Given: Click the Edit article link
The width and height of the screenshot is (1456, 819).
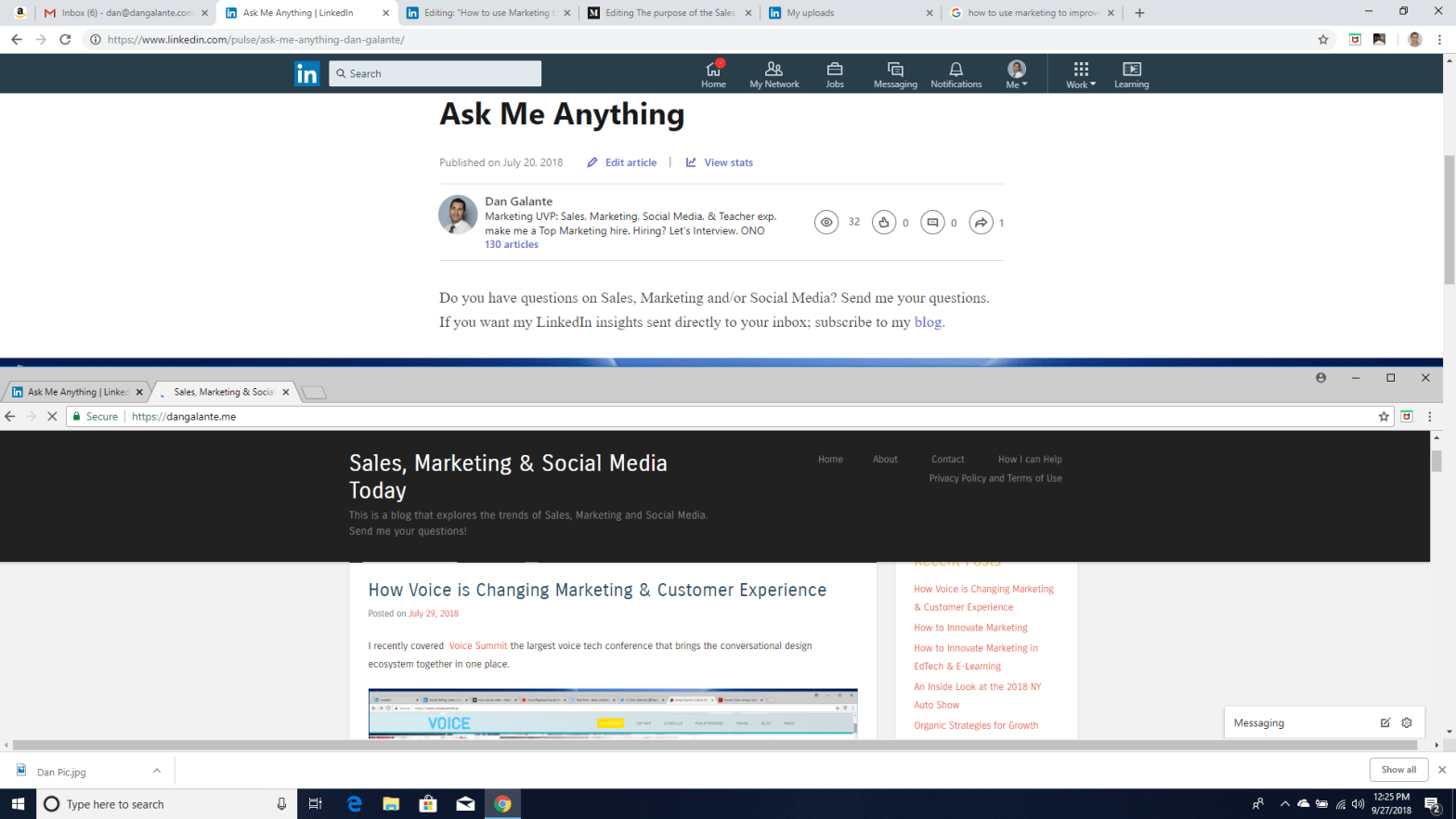Looking at the screenshot, I should coord(622,162).
